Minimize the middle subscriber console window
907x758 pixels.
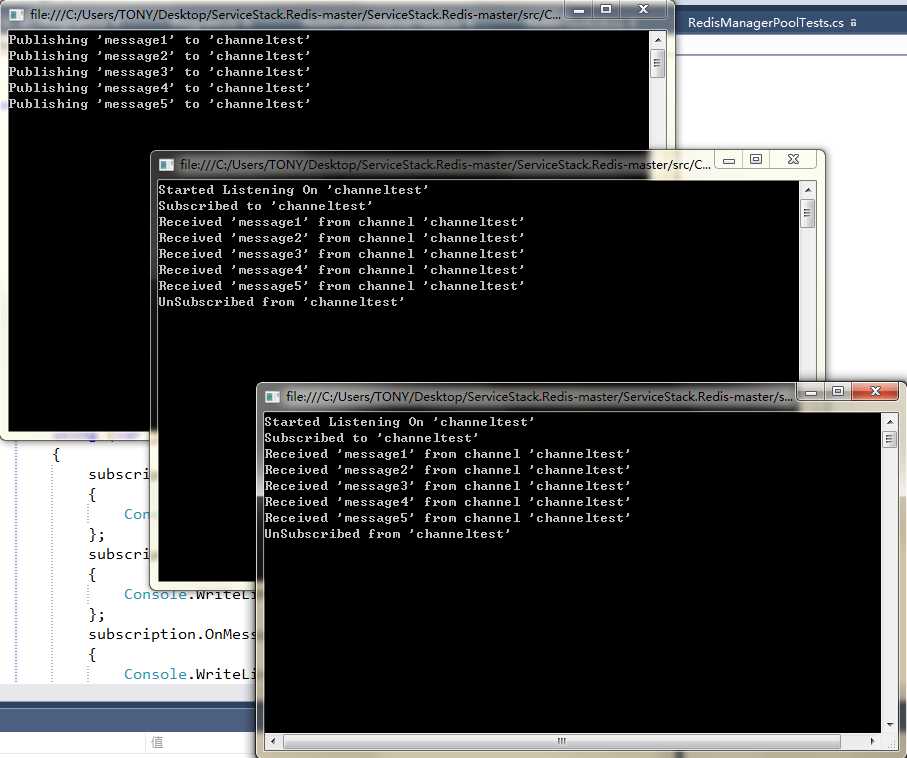[x=729, y=160]
